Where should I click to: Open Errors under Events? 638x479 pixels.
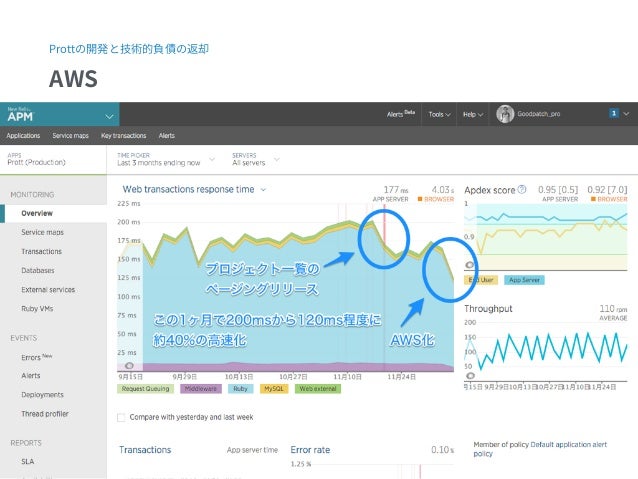37,357
